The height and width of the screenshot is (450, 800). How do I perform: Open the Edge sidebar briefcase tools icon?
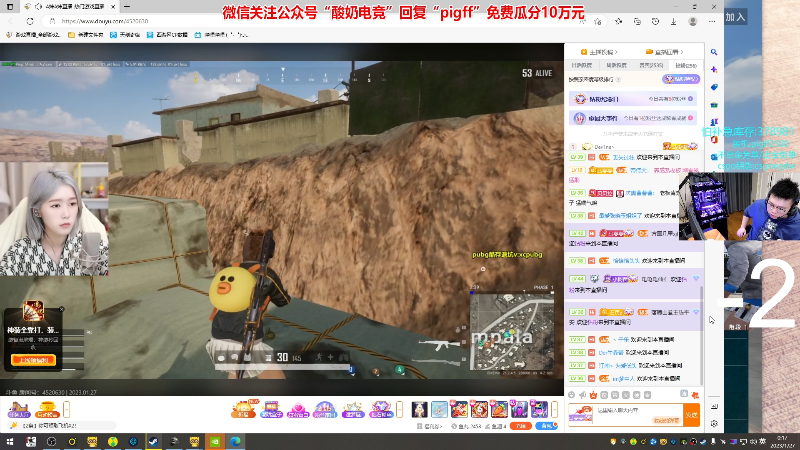(x=714, y=105)
